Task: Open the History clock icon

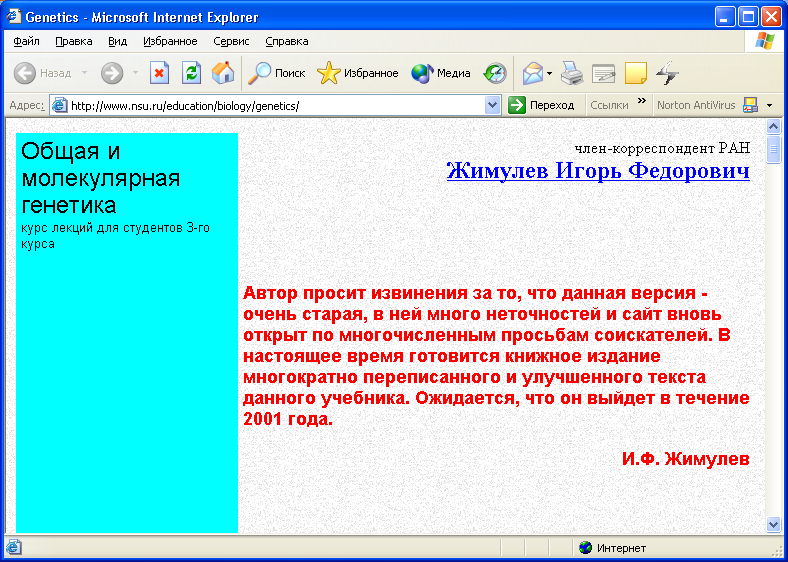Action: [x=495, y=73]
